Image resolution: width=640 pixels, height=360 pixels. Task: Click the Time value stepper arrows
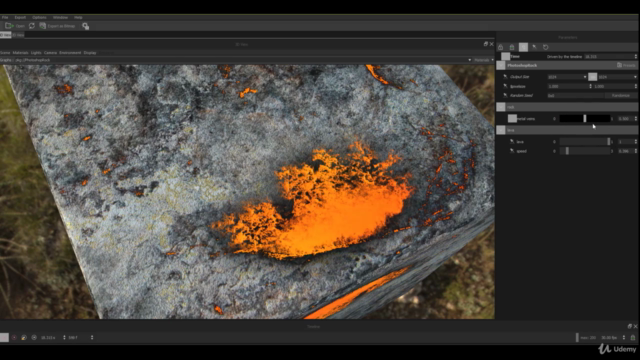[636, 57]
